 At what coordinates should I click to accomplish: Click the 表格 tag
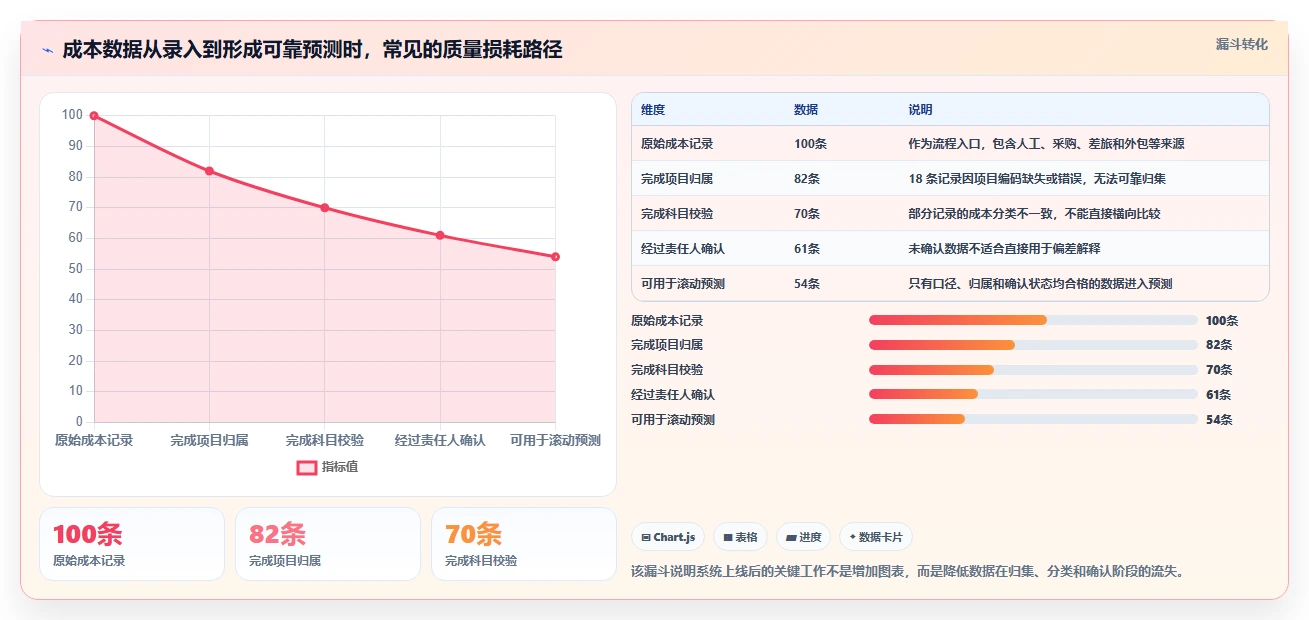point(740,537)
